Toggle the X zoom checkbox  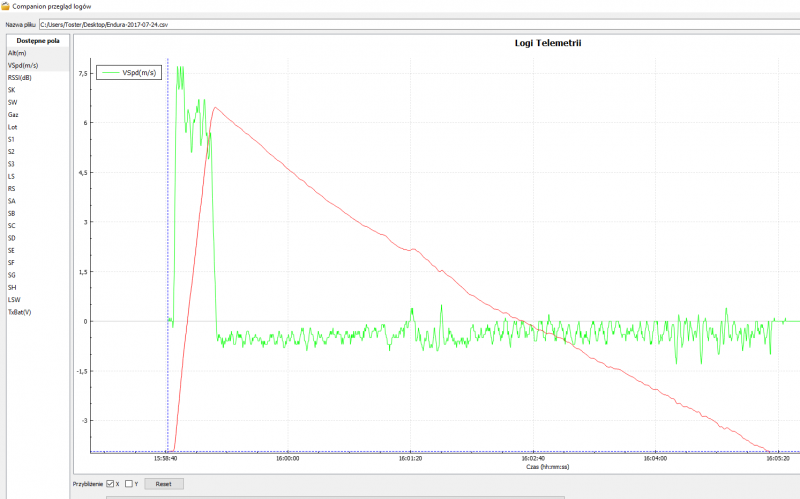(x=111, y=484)
